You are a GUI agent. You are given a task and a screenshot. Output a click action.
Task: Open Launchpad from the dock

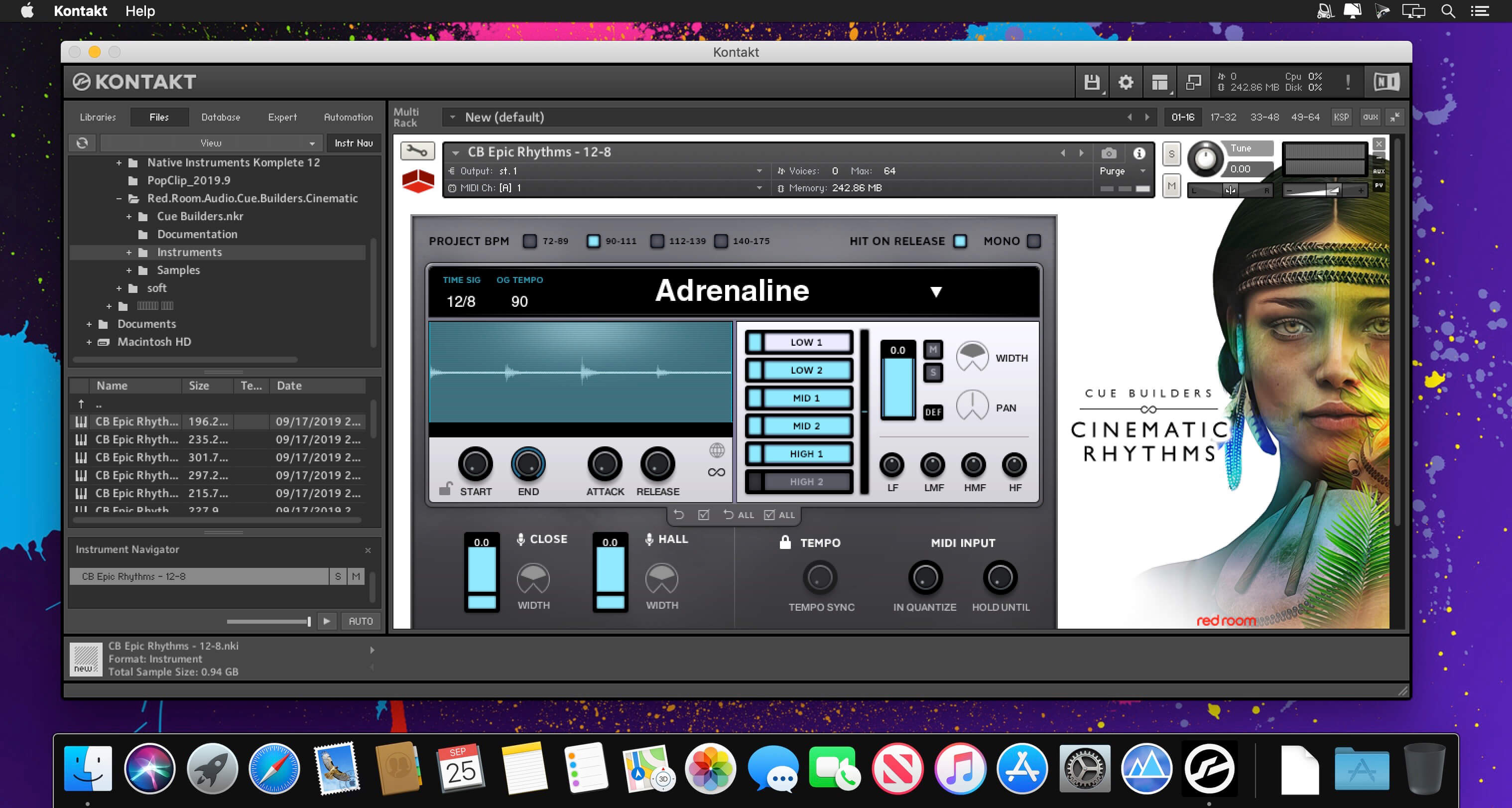[x=212, y=768]
